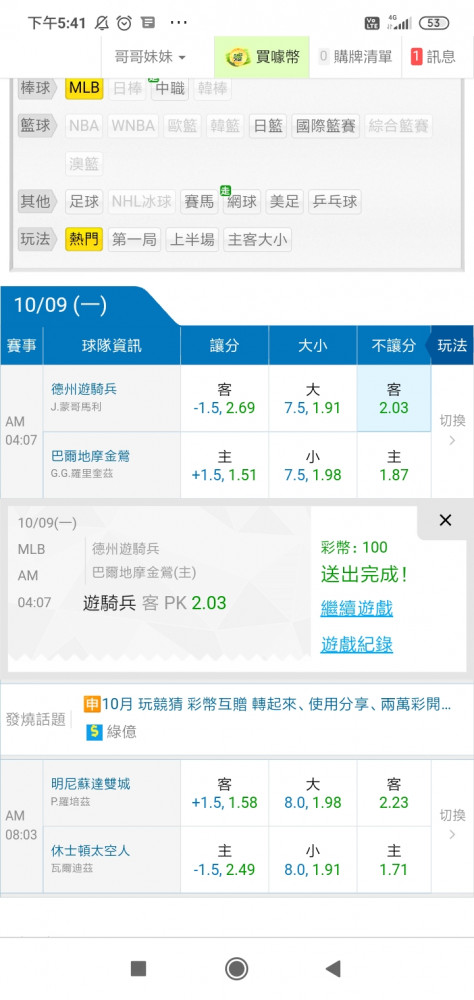Viewport: 474px width, 1000px height.
Task: Open the 10/09 (一) date tab
Action: click(x=61, y=305)
